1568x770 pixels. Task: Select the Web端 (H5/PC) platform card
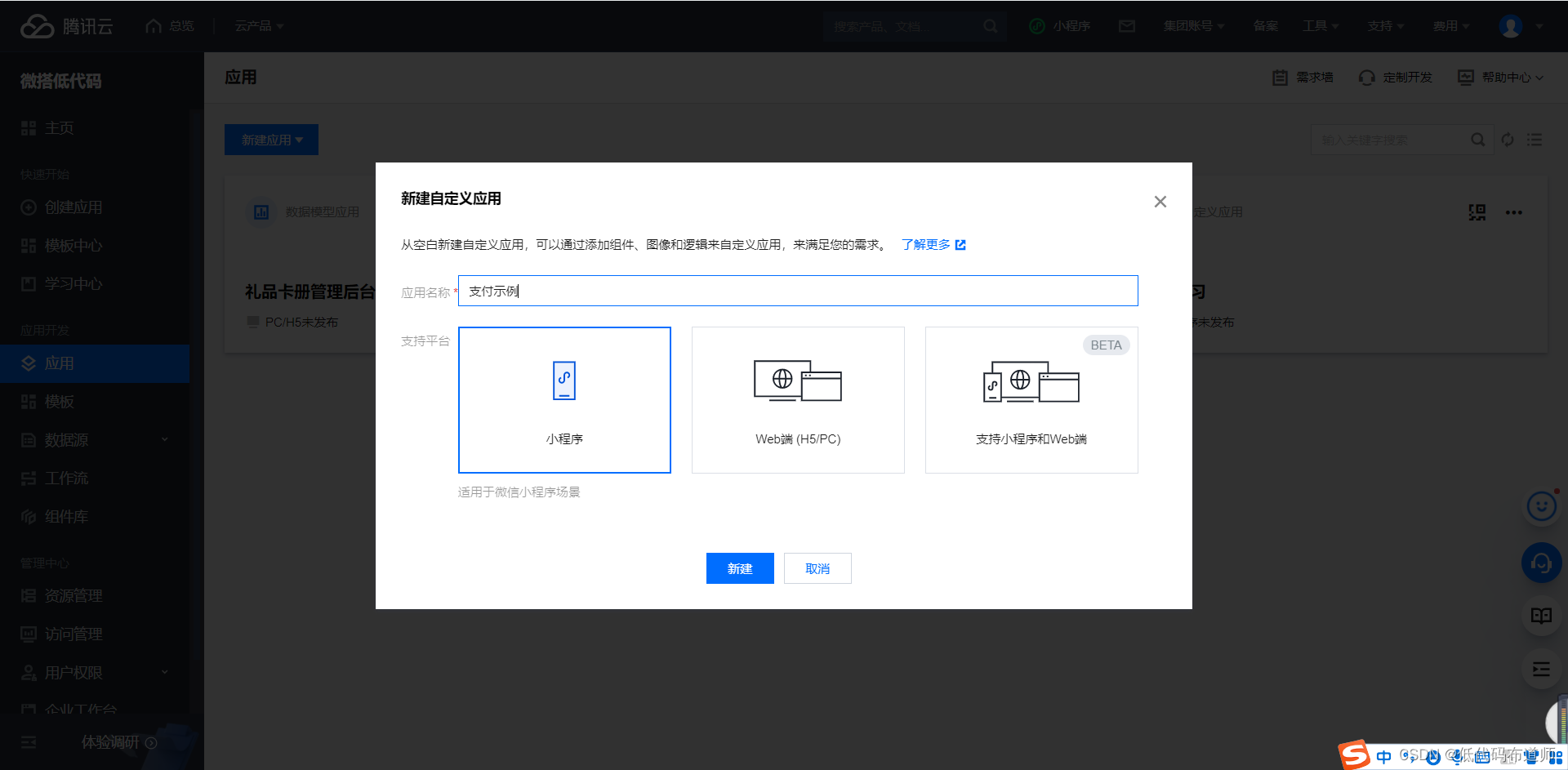(x=798, y=400)
